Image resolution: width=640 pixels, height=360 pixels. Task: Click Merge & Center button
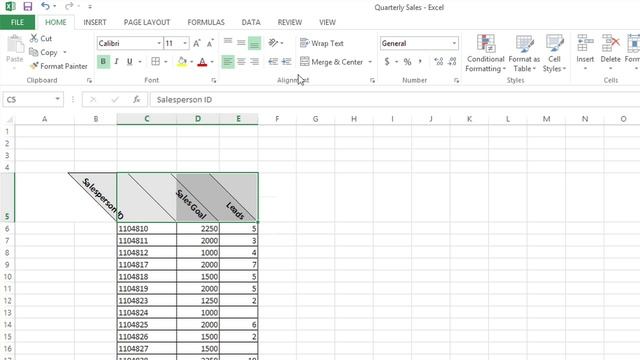point(331,62)
